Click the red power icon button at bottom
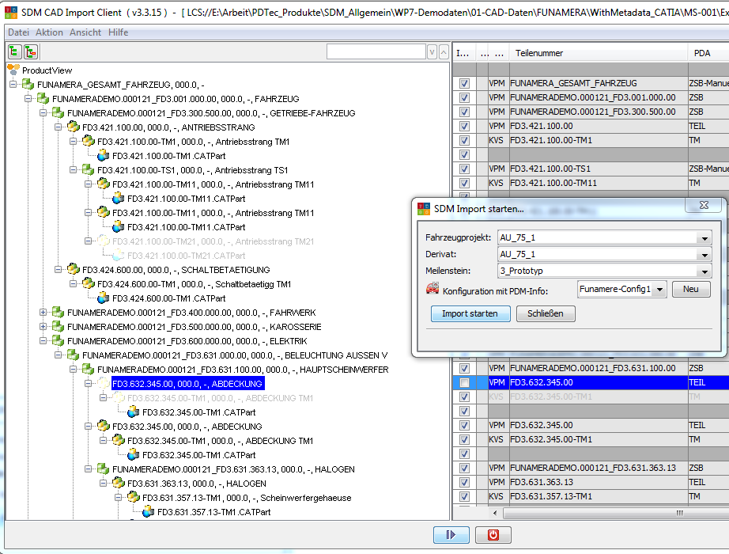Viewport: 729px width, 554px height. pyautogui.click(x=493, y=535)
